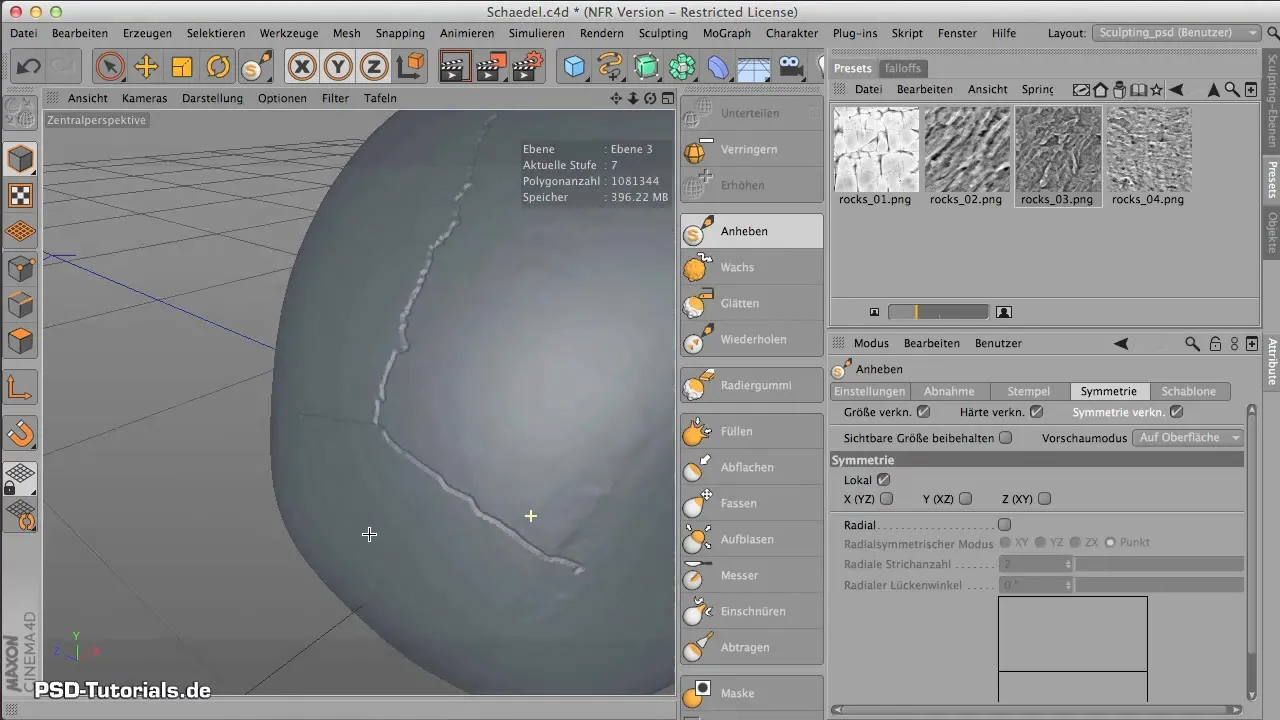Click the Maske tool icon
Screen dimensions: 1280x720
point(698,693)
